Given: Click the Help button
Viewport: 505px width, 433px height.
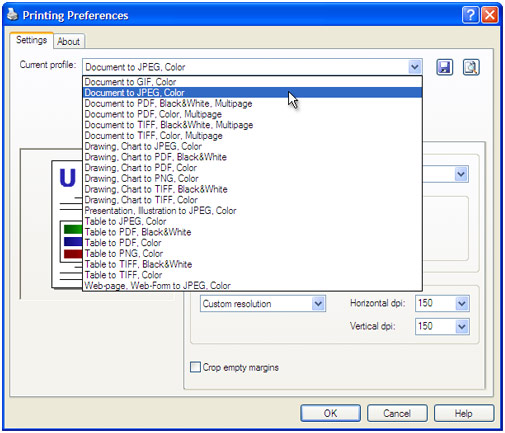Looking at the screenshot, I should point(464,413).
